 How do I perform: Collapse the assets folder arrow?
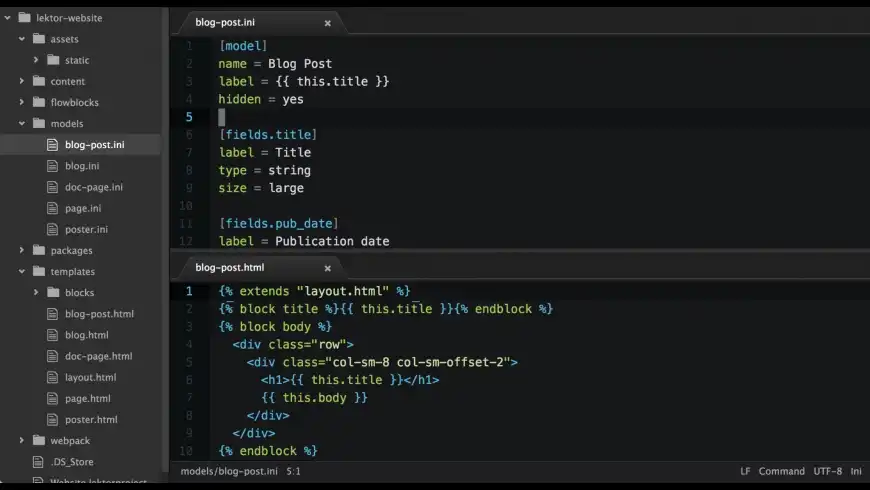(22, 39)
